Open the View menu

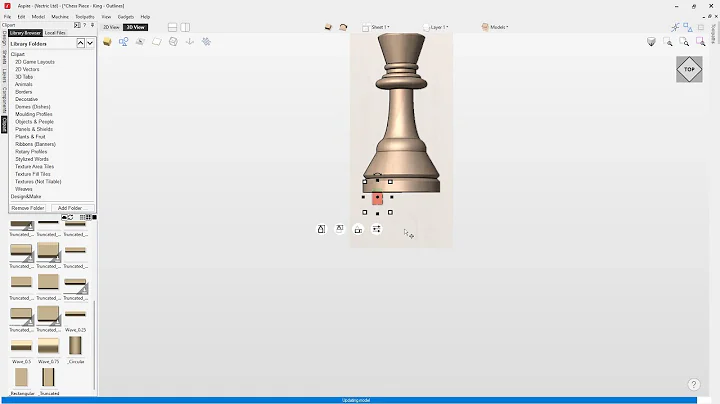pos(106,17)
